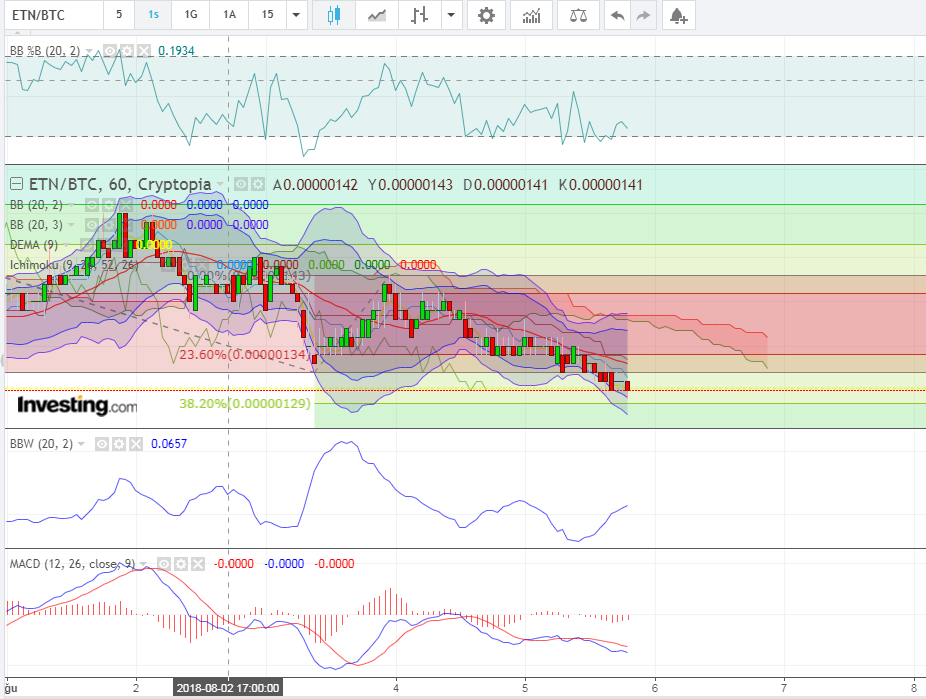Click the ETN/BTC, 60, Cryptopia title

120,184
